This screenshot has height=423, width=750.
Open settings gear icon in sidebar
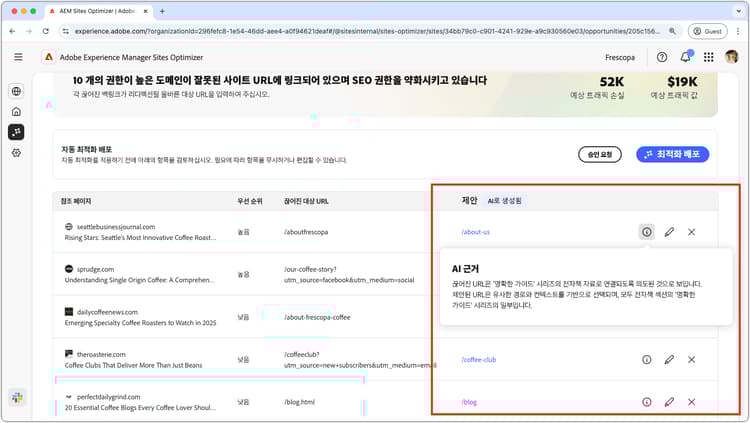pyautogui.click(x=16, y=153)
